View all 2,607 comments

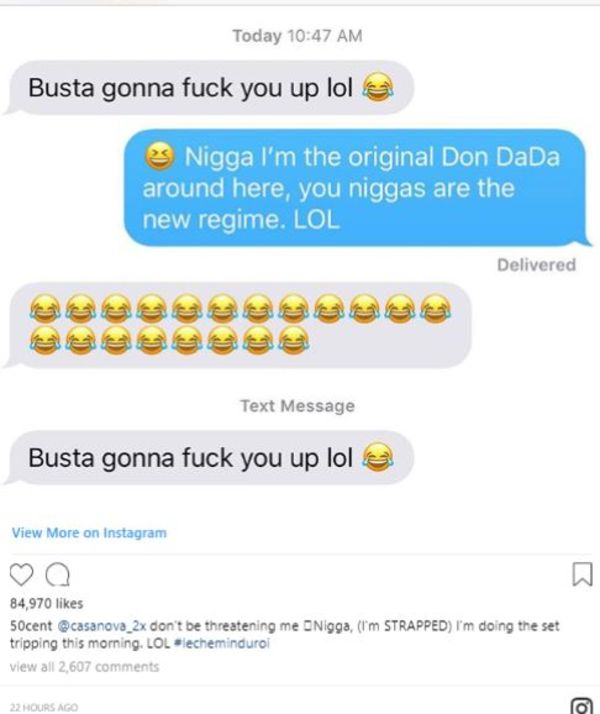(85, 667)
